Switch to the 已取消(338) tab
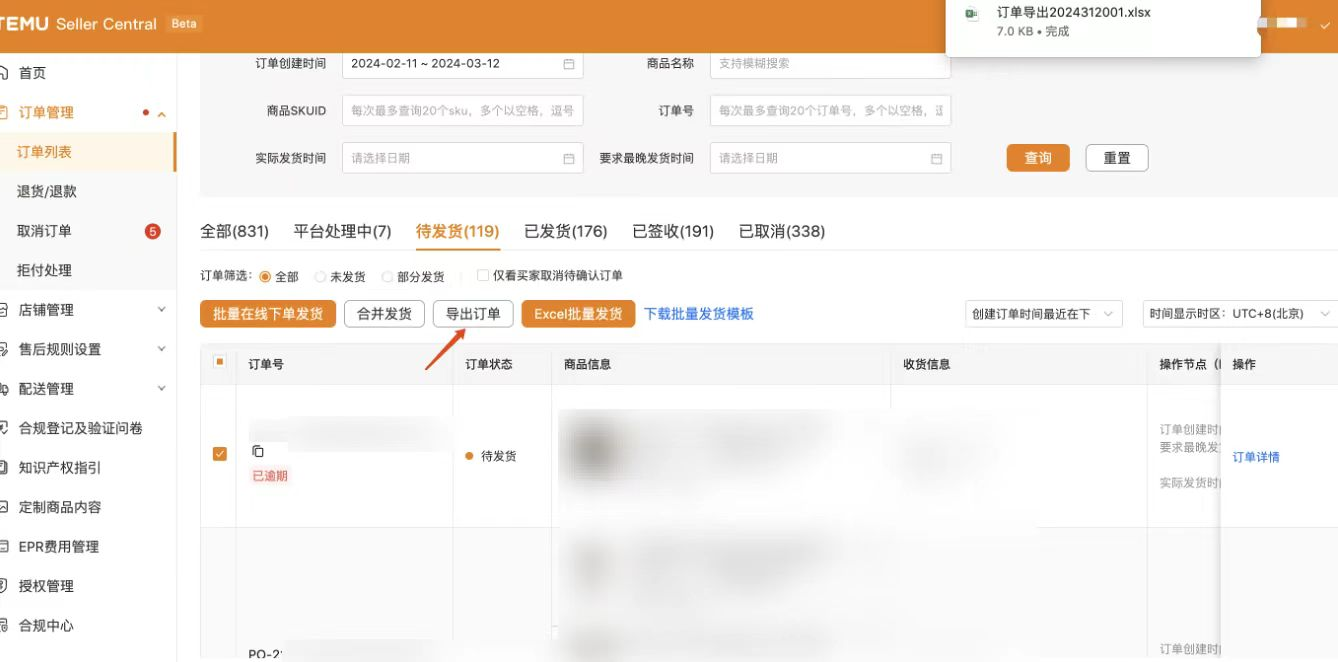Screen dimensions: 1338x662 click(781, 231)
